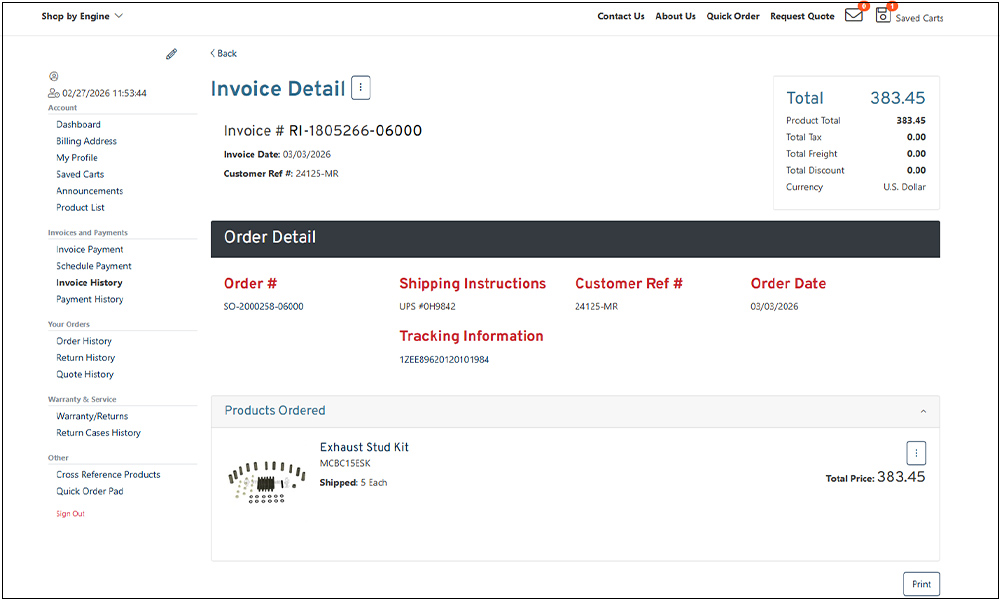1000x600 pixels.
Task: Open the messages envelope icon
Action: [x=853, y=15]
